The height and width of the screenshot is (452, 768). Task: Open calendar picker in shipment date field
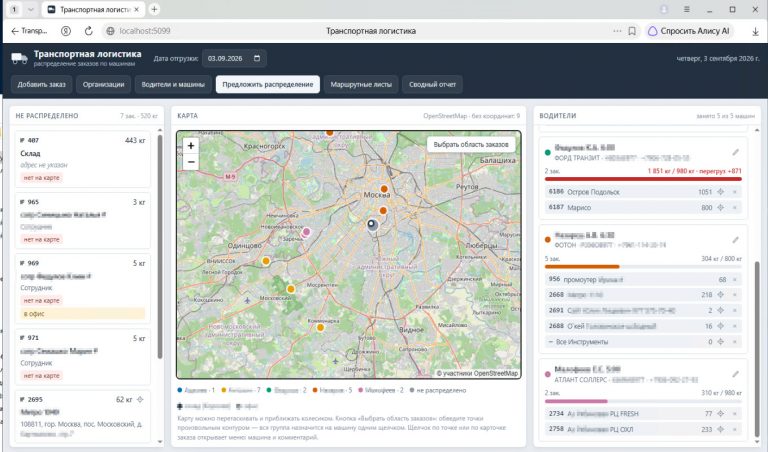coord(257,58)
